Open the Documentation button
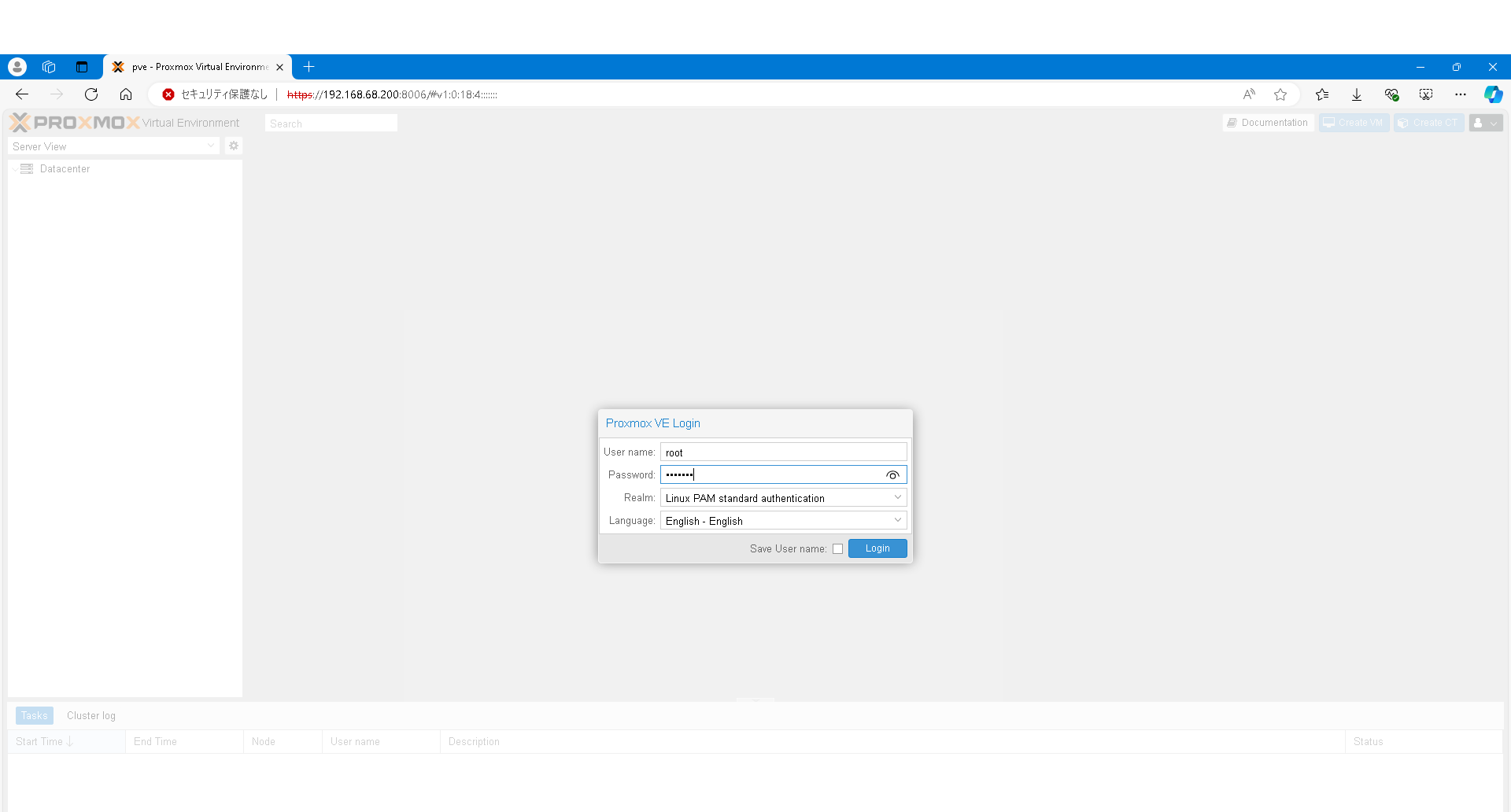 click(1268, 123)
